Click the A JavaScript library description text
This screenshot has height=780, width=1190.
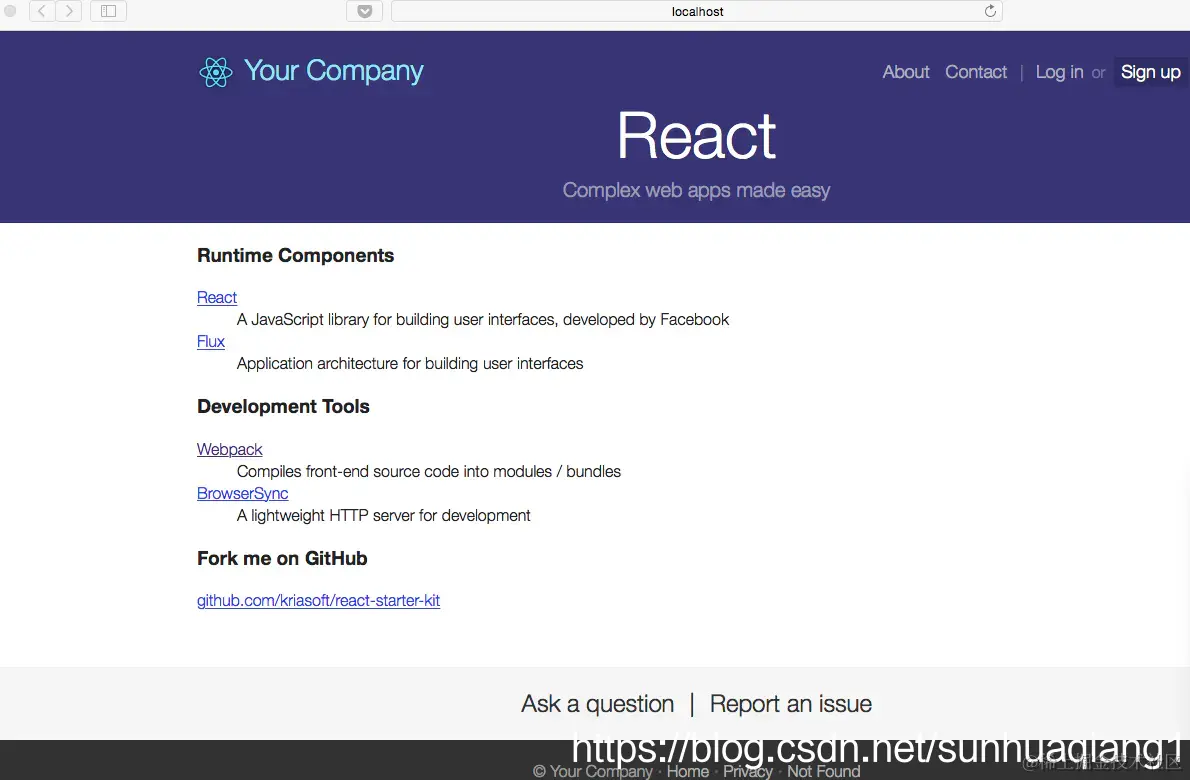[483, 320]
